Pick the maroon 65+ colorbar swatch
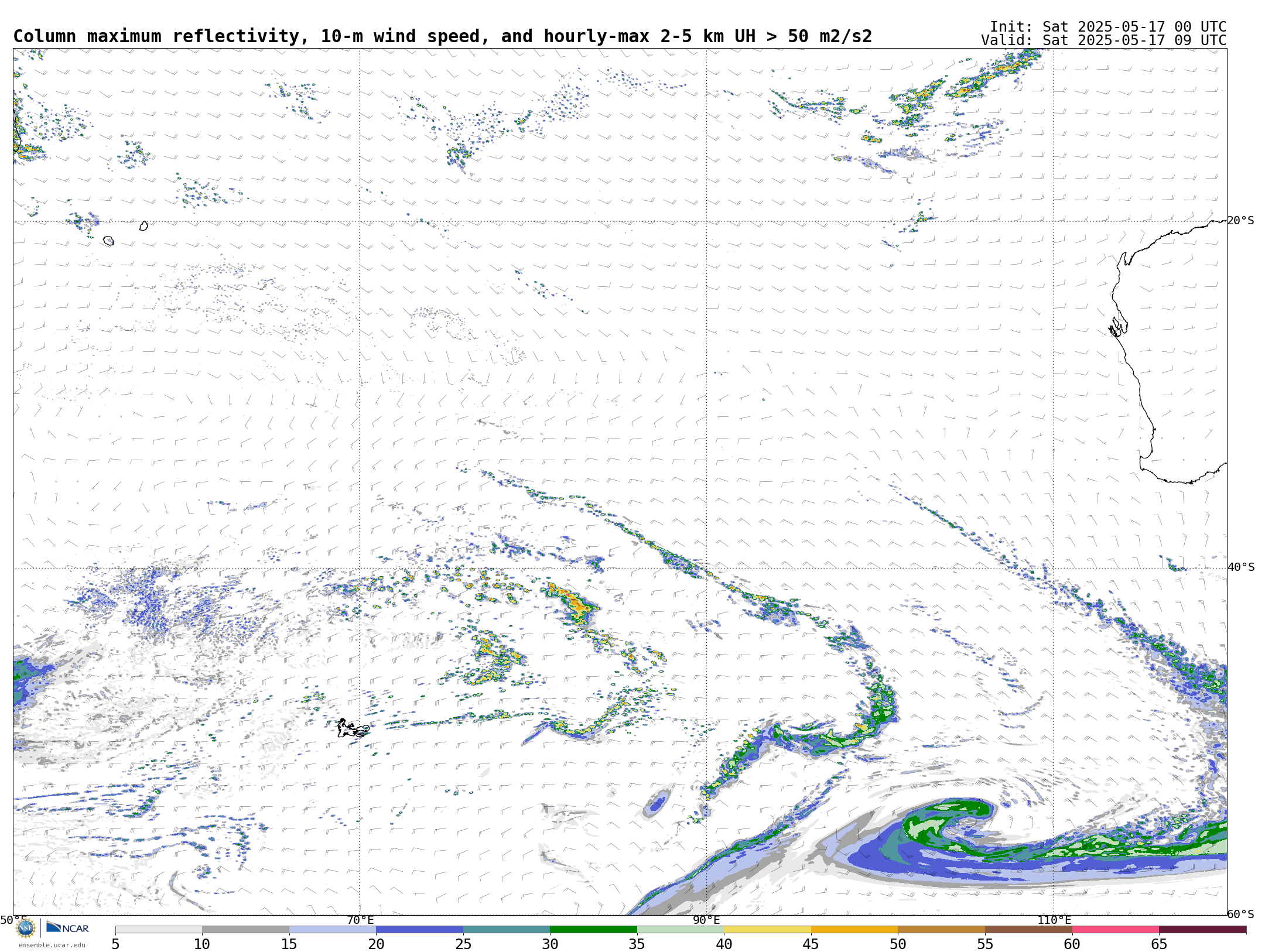Screen dimensions: 1265x952 pyautogui.click(x=1202, y=930)
